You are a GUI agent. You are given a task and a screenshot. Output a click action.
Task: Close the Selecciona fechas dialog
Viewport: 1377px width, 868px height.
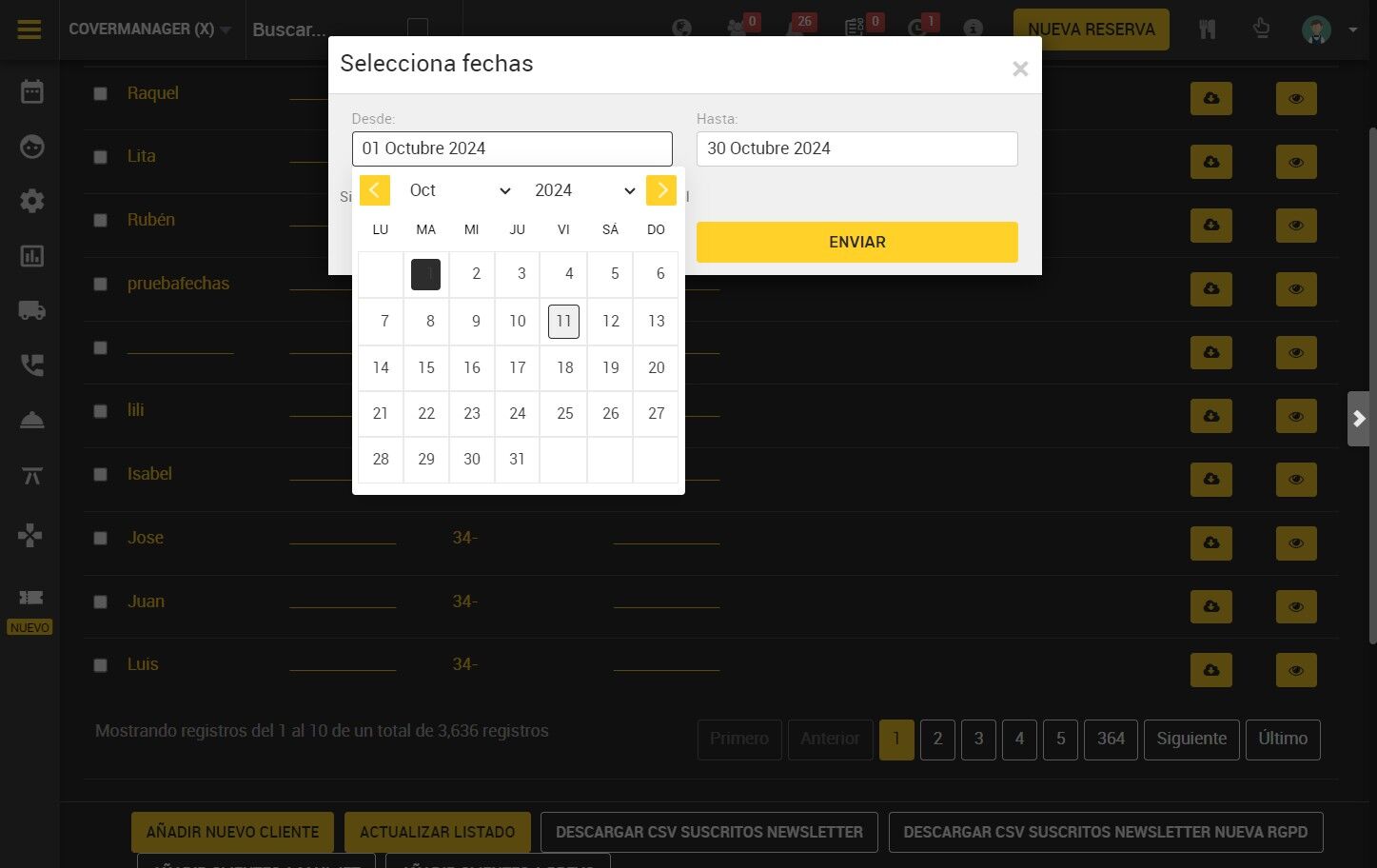point(1020,69)
